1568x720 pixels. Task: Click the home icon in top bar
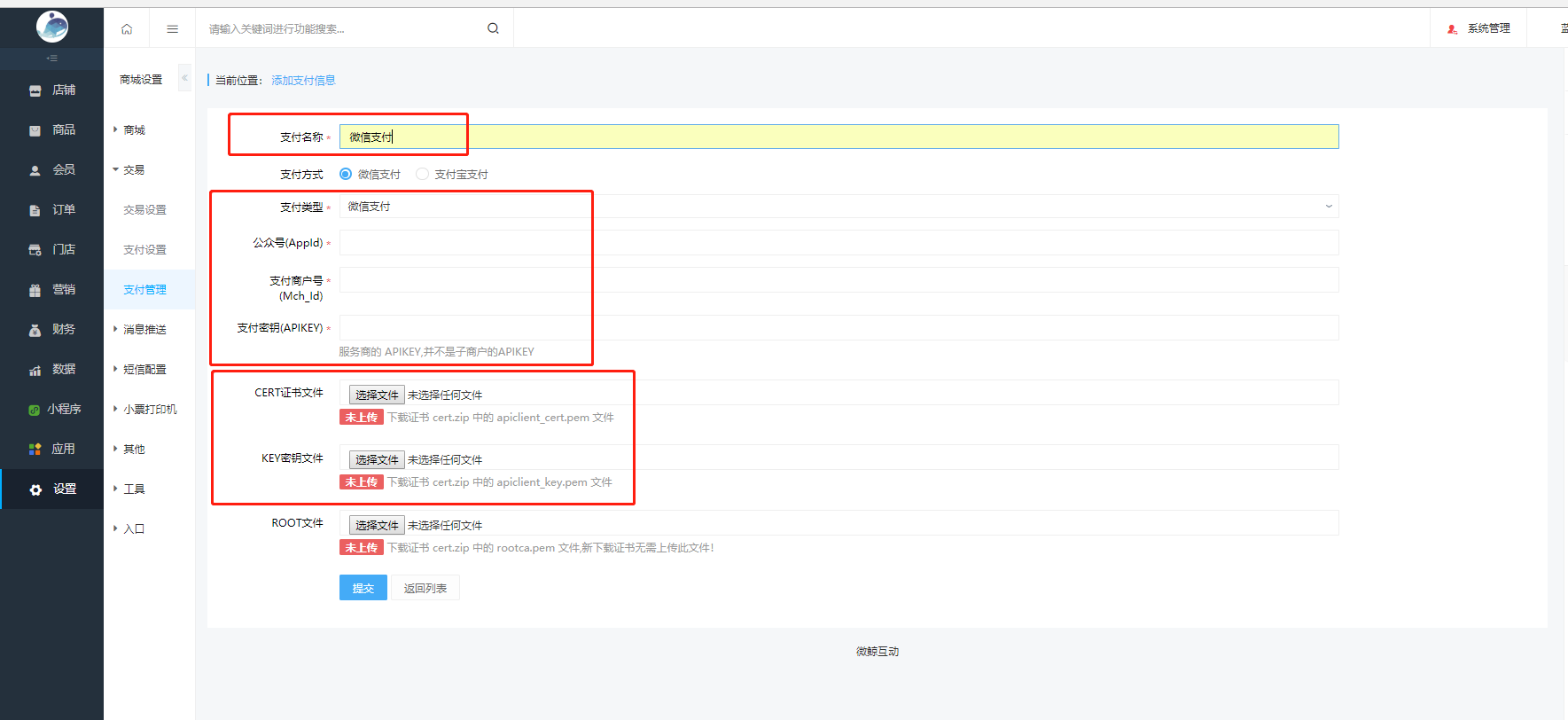click(127, 29)
